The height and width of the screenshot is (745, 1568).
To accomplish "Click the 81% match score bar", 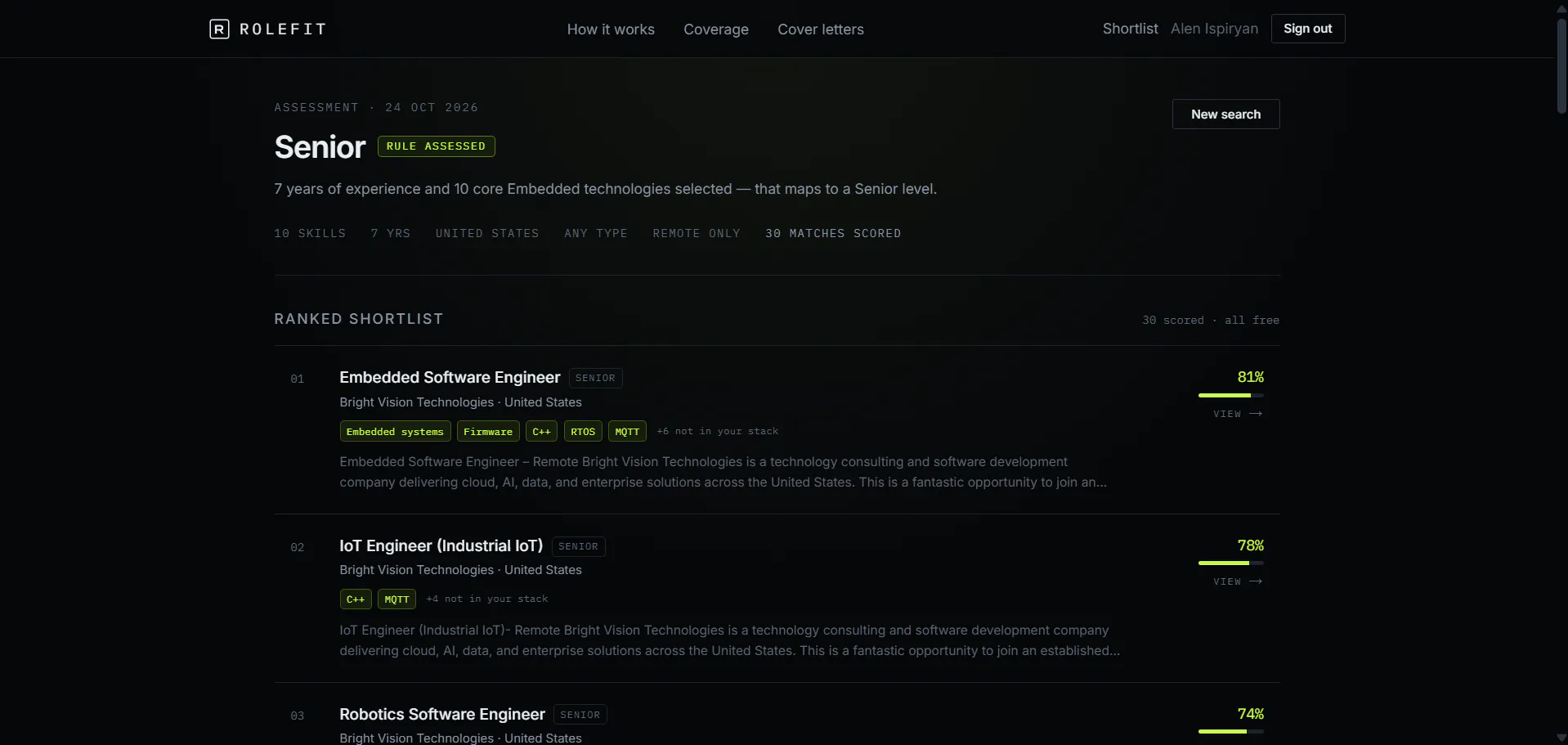I will [1231, 395].
